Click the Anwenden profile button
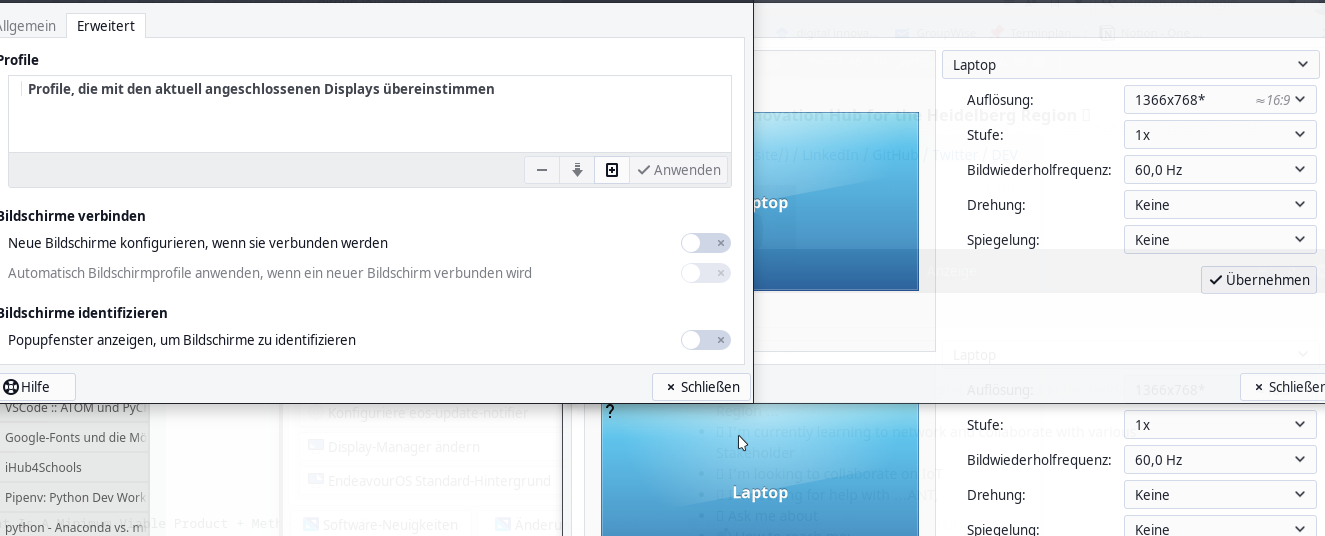Image resolution: width=1325 pixels, height=536 pixels. click(679, 170)
